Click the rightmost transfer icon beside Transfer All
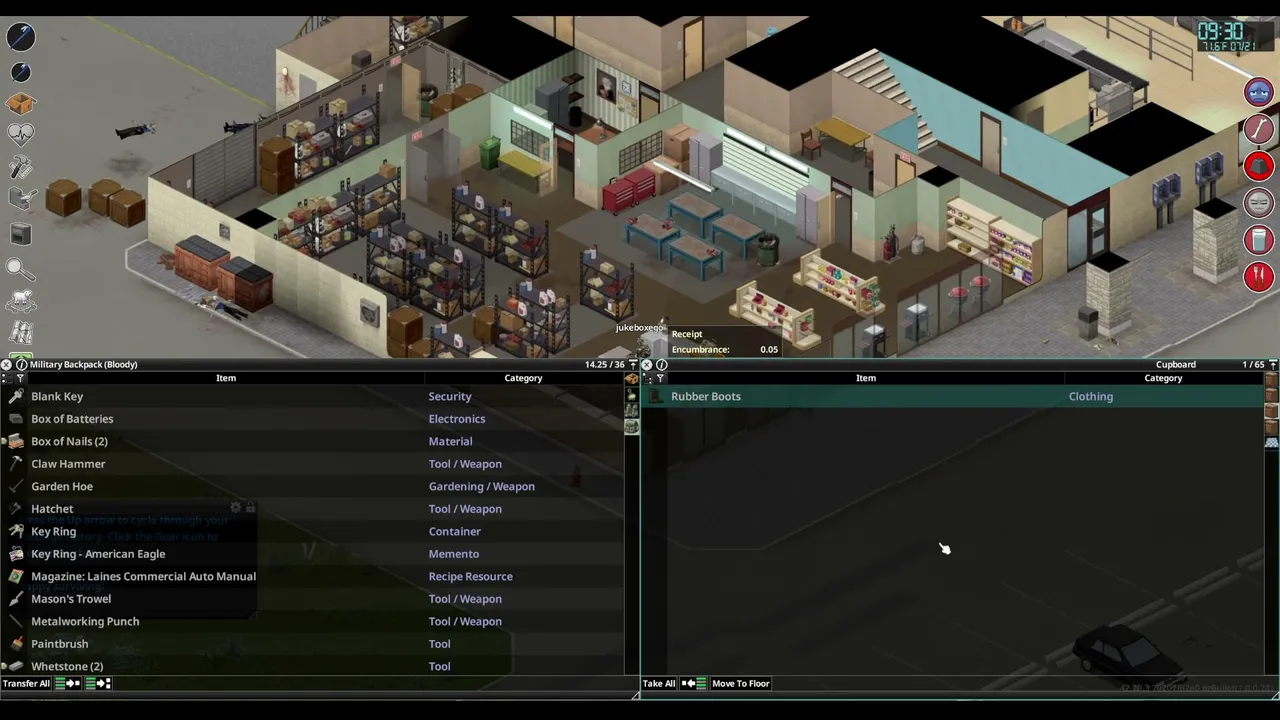The width and height of the screenshot is (1280, 720). pos(99,684)
